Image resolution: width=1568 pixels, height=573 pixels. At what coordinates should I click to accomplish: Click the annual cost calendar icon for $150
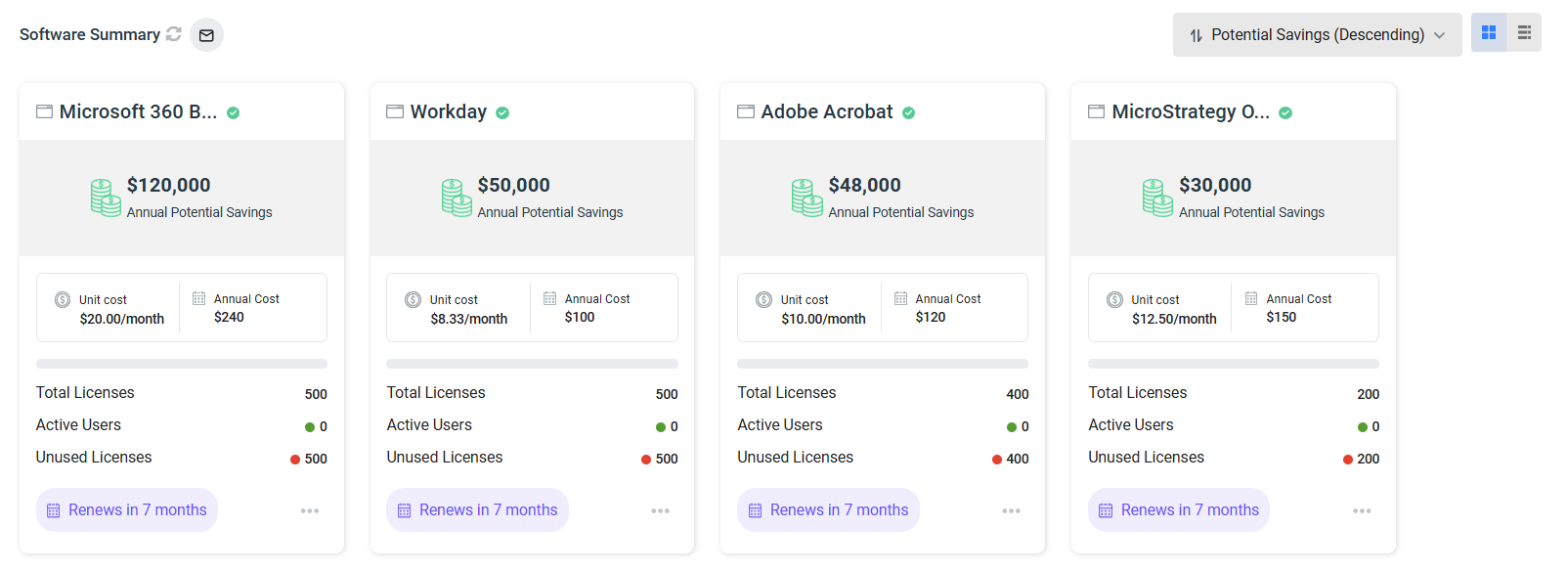(1252, 298)
